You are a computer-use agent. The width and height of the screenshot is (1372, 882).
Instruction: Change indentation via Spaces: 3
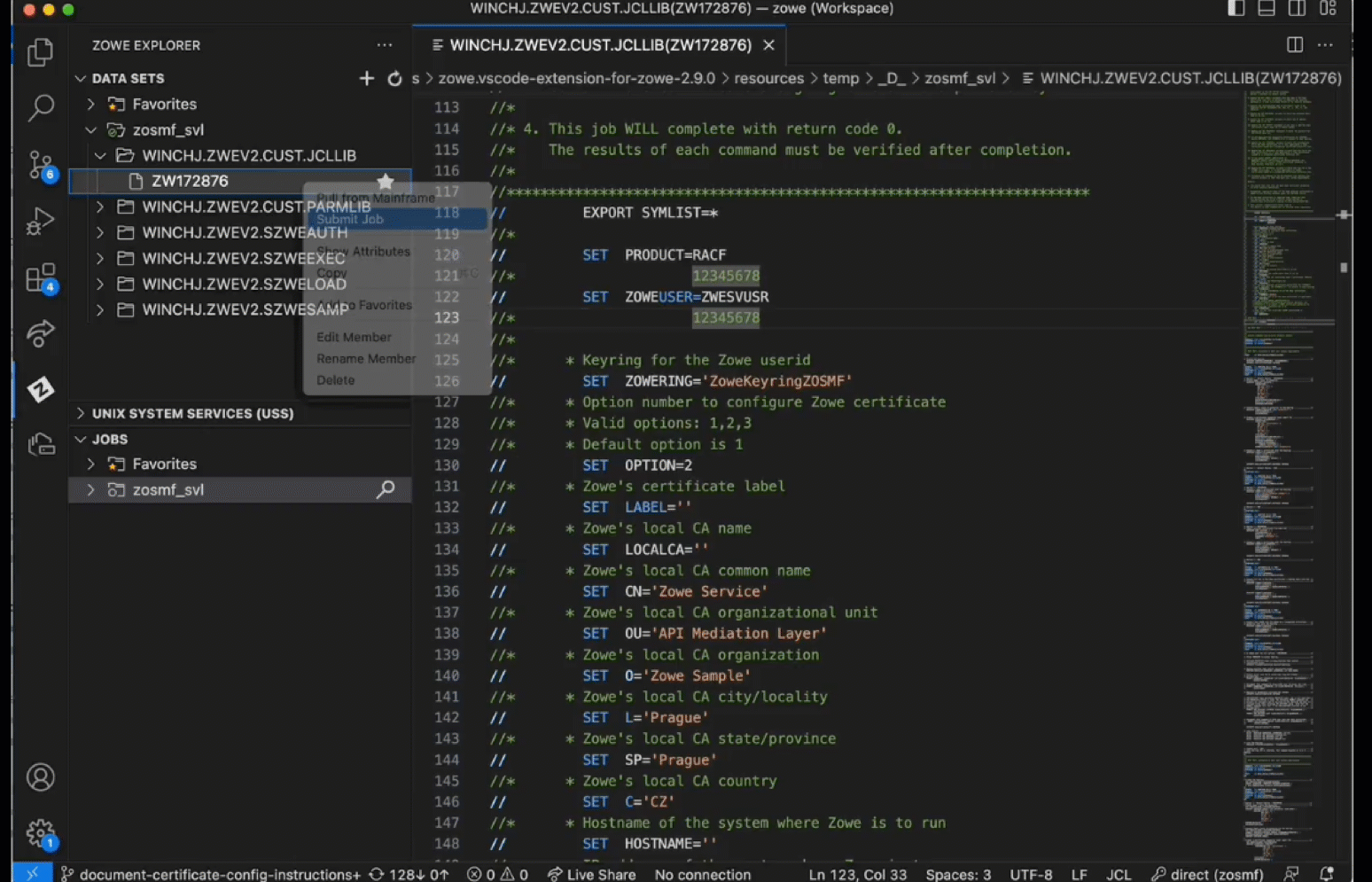click(x=958, y=874)
